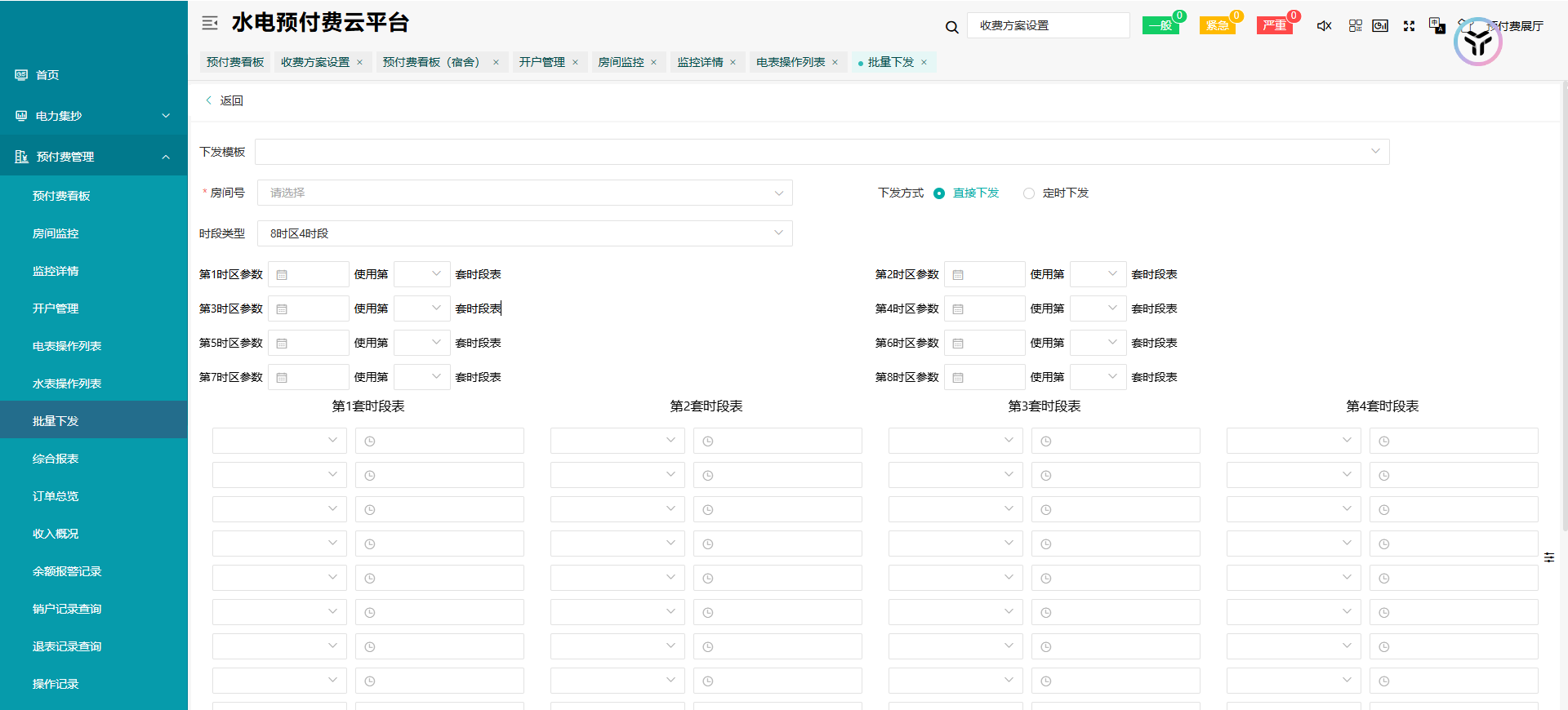Select the 定时下发 radio option

pyautogui.click(x=1029, y=193)
